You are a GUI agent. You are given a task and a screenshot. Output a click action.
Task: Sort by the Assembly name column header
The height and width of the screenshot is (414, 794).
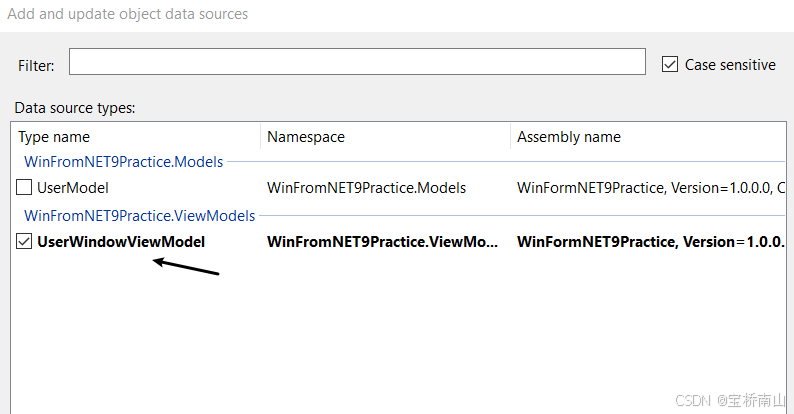[x=568, y=137]
